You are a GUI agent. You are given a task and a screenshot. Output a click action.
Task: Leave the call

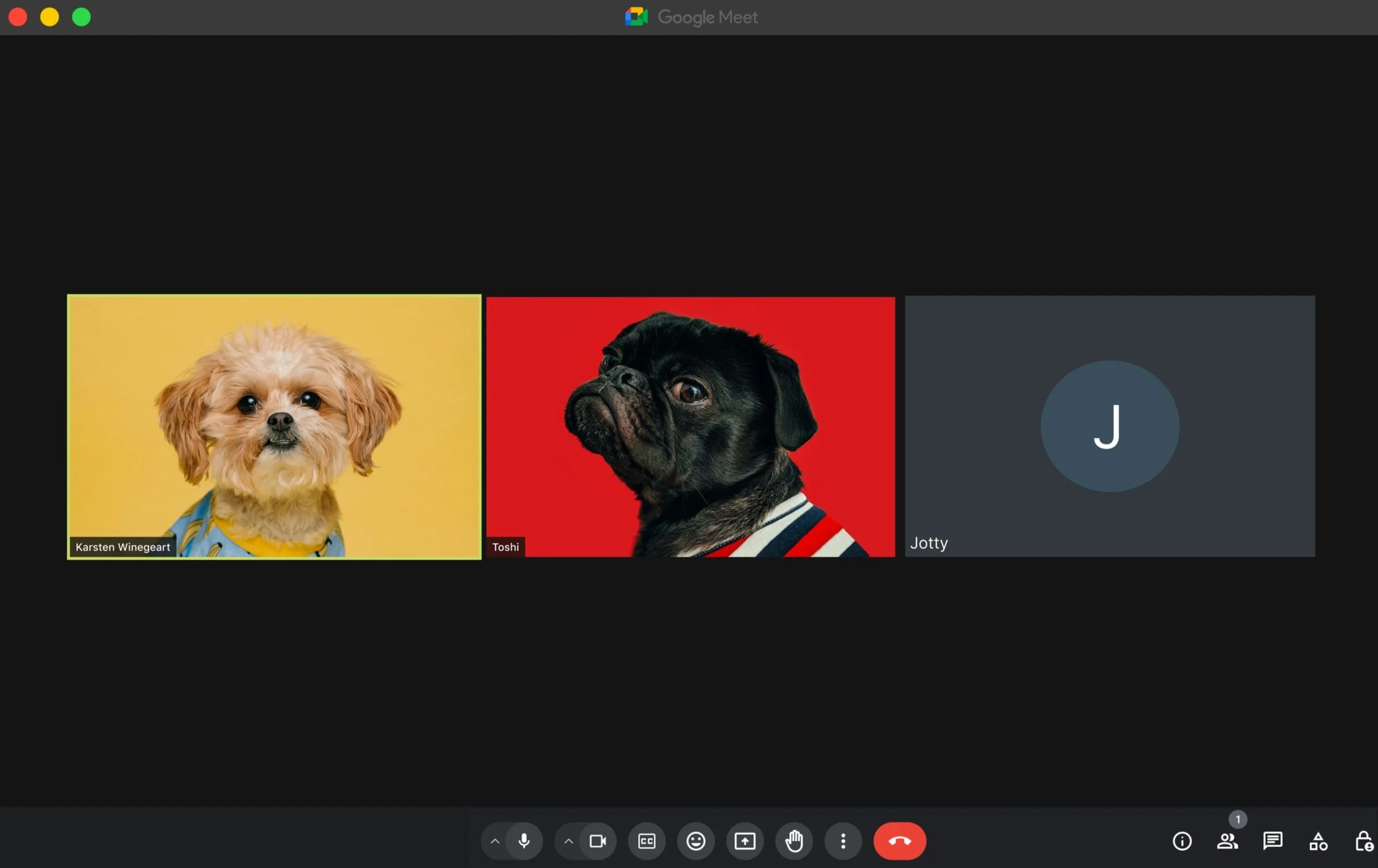[x=899, y=841]
